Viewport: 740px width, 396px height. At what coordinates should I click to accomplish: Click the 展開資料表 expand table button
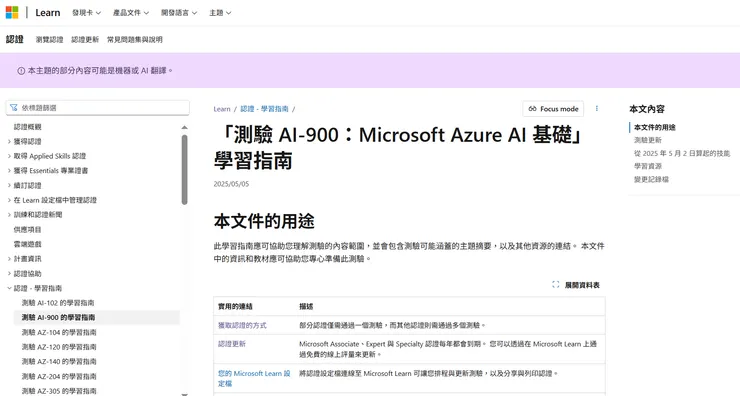point(576,285)
